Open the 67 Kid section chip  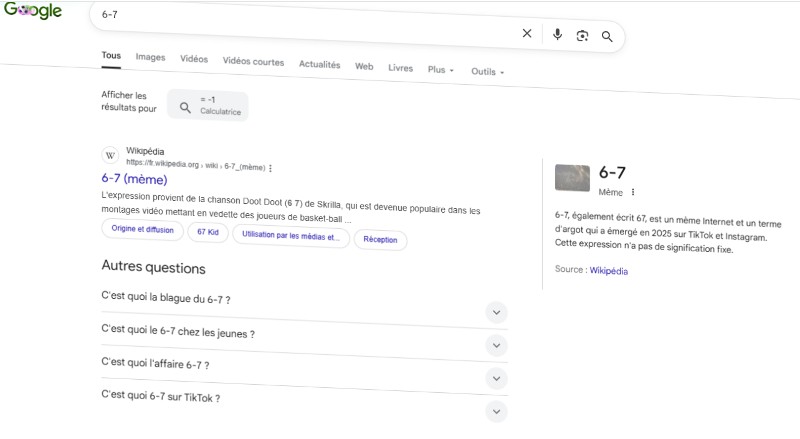point(208,232)
